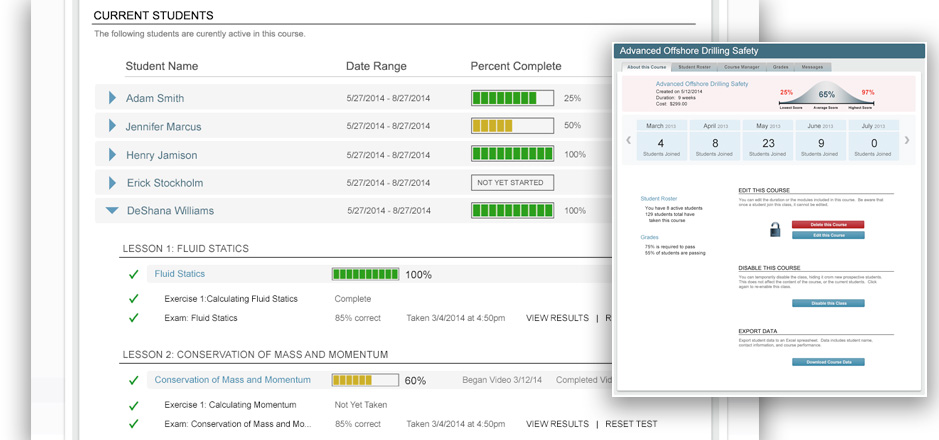Viewport: 939px width, 440px height.
Task: Expand Erick Stockholm's student row
Action: 112,183
